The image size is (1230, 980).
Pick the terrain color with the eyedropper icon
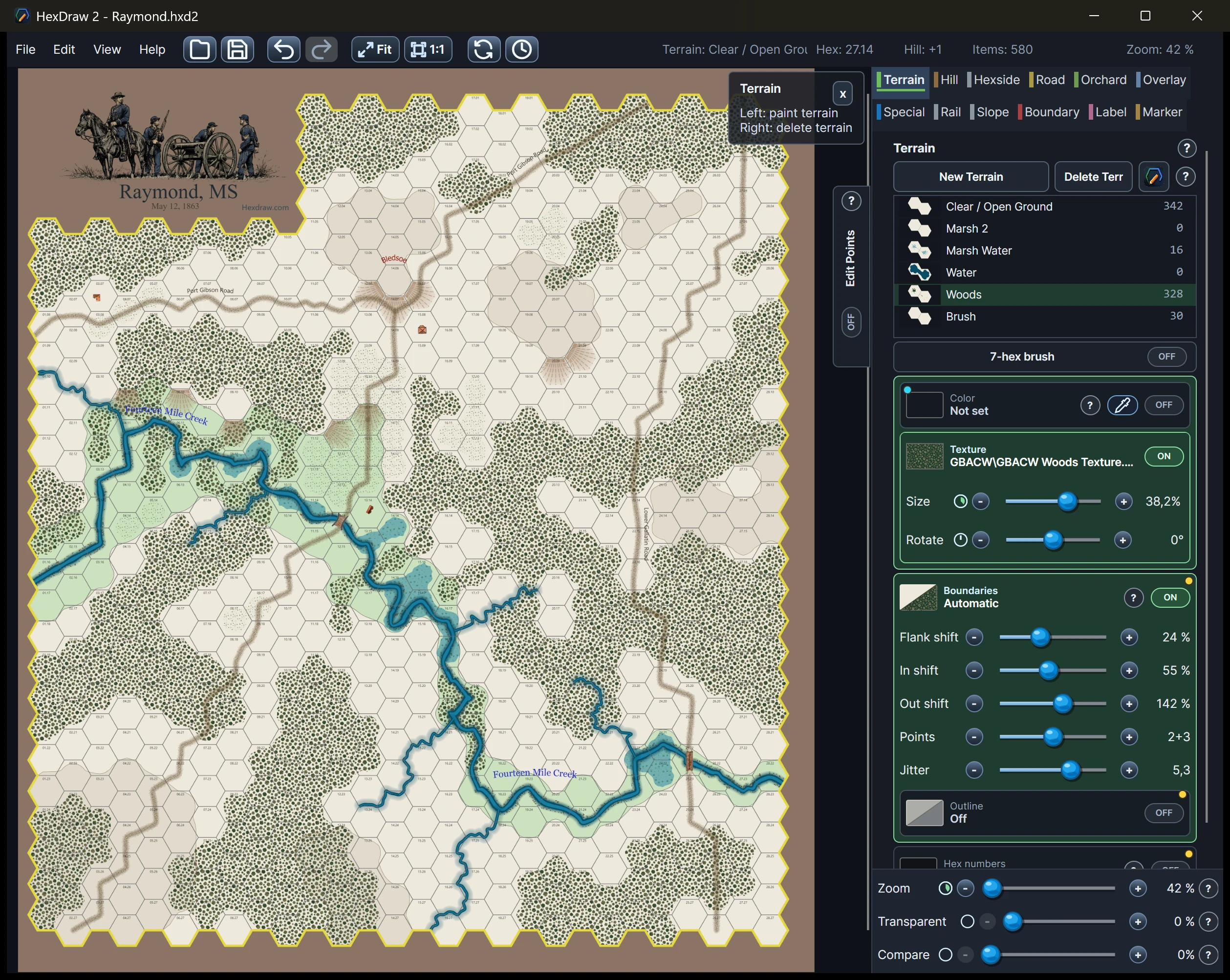1122,405
